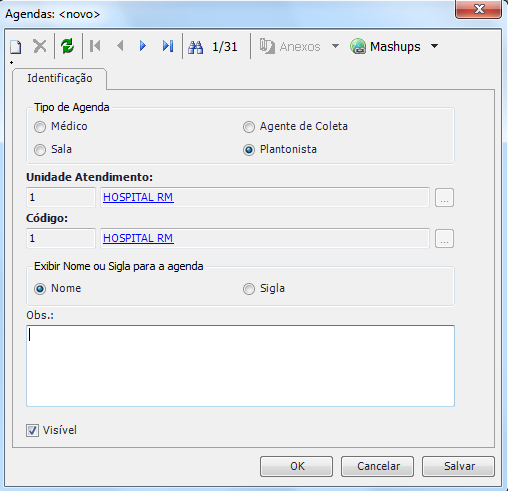
Task: Expand the Mashups dropdown arrow
Action: 434,46
